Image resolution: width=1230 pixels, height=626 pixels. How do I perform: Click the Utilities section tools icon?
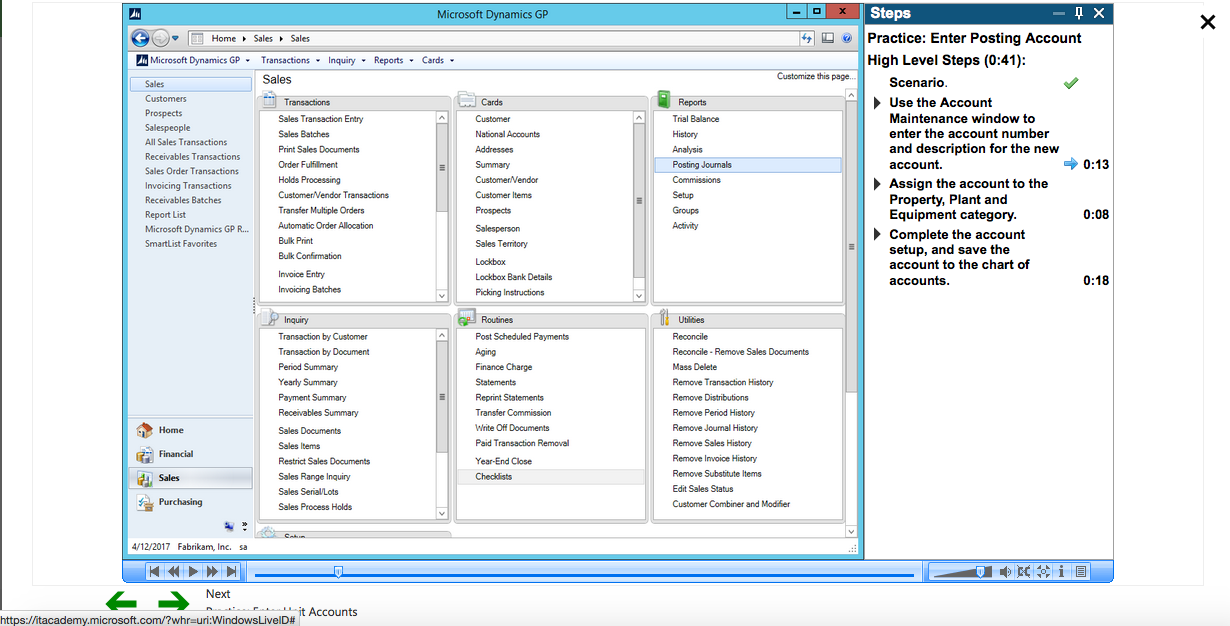point(664,318)
